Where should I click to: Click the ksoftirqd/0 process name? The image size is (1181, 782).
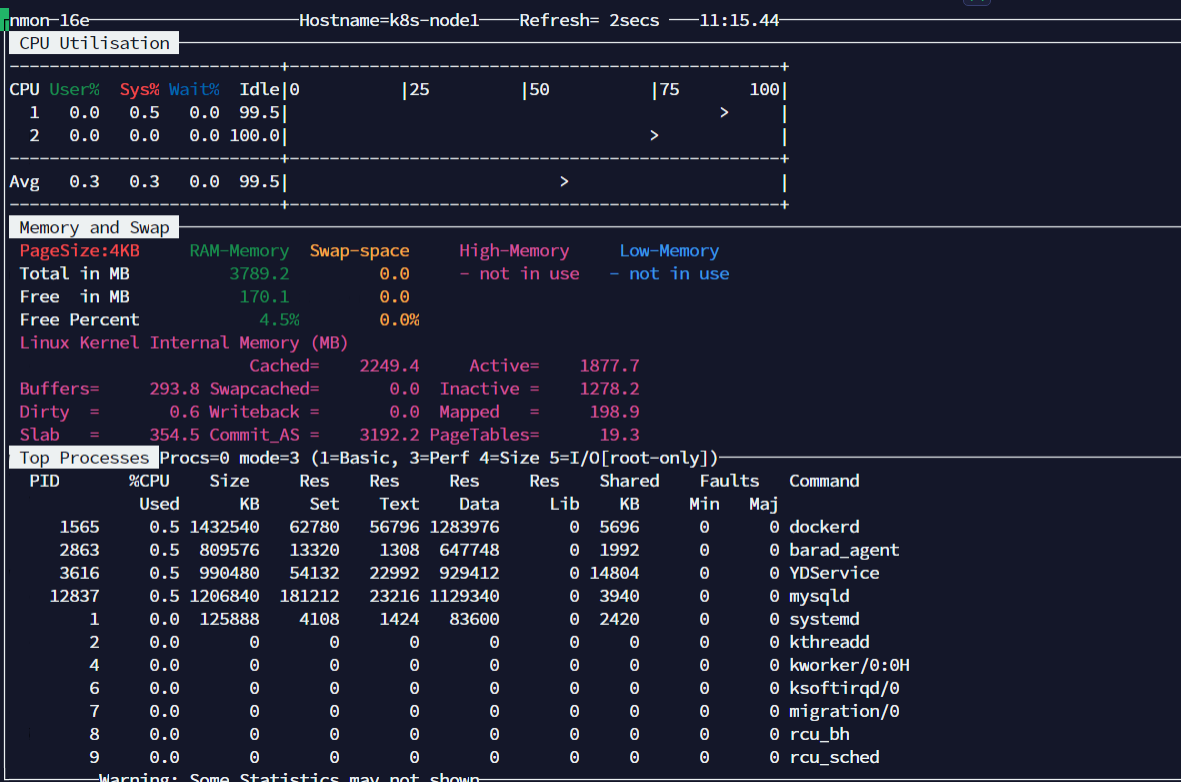pyautogui.click(x=844, y=688)
